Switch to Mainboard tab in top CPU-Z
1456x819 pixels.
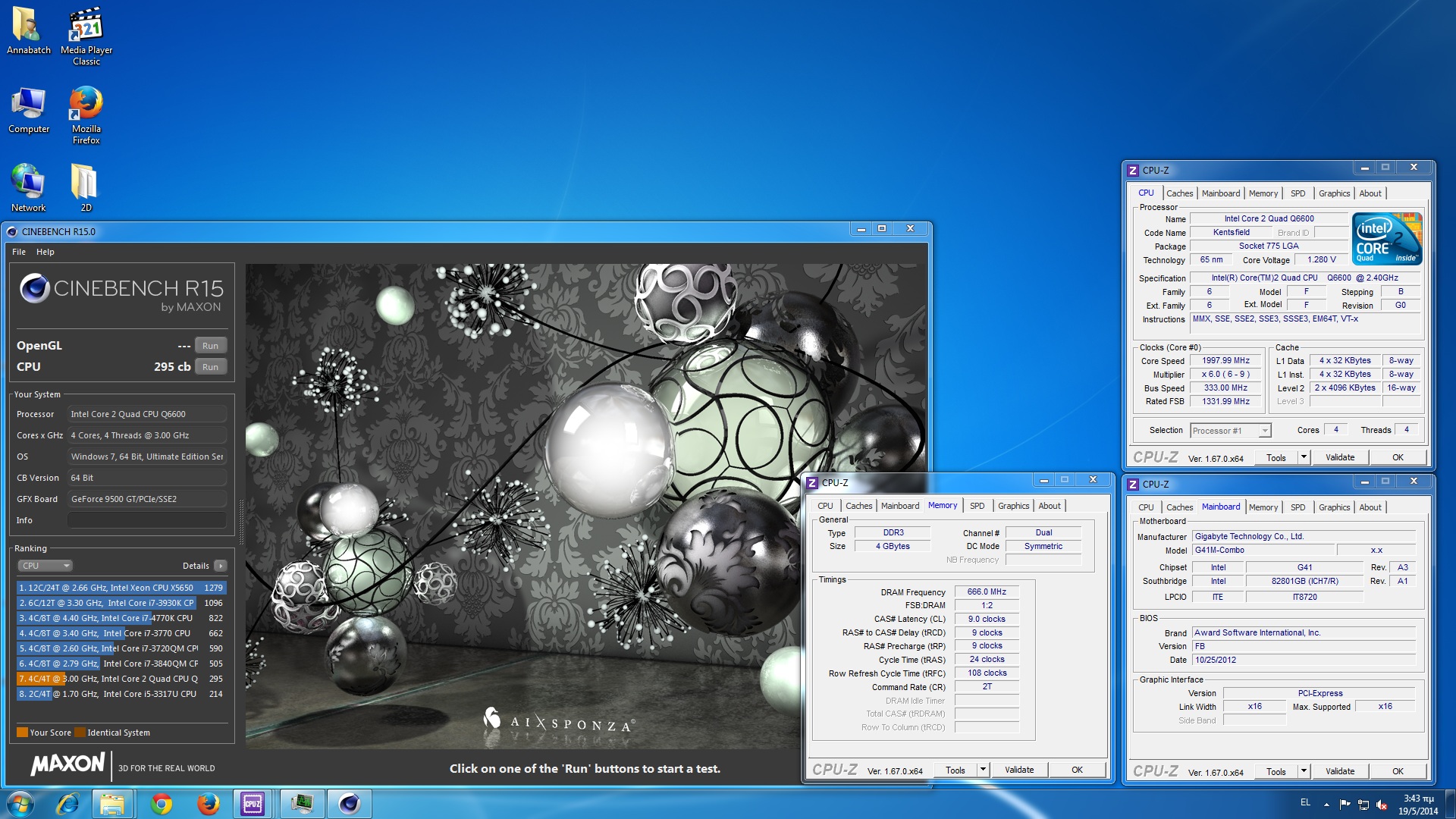[x=1221, y=193]
